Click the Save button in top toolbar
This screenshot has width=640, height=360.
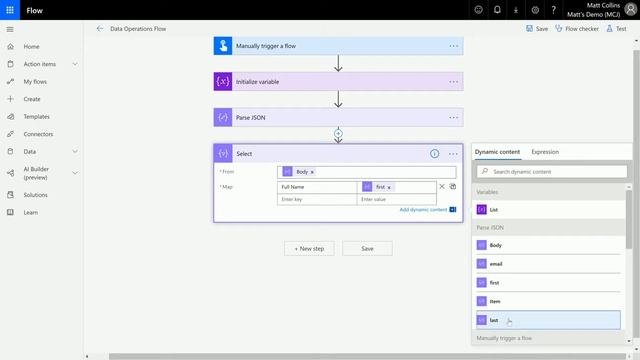[x=537, y=29]
